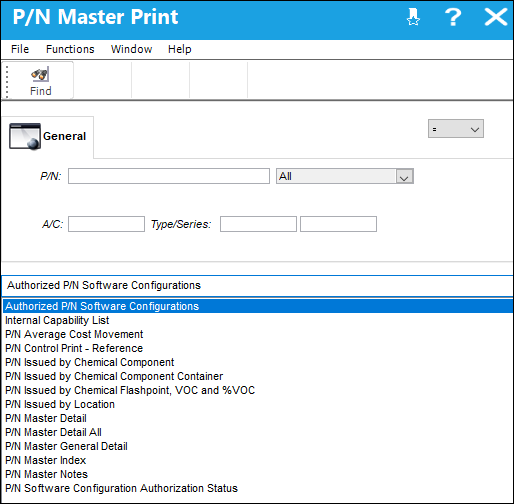Click the report type combo box field
This screenshot has width=514, height=504.
(257, 286)
